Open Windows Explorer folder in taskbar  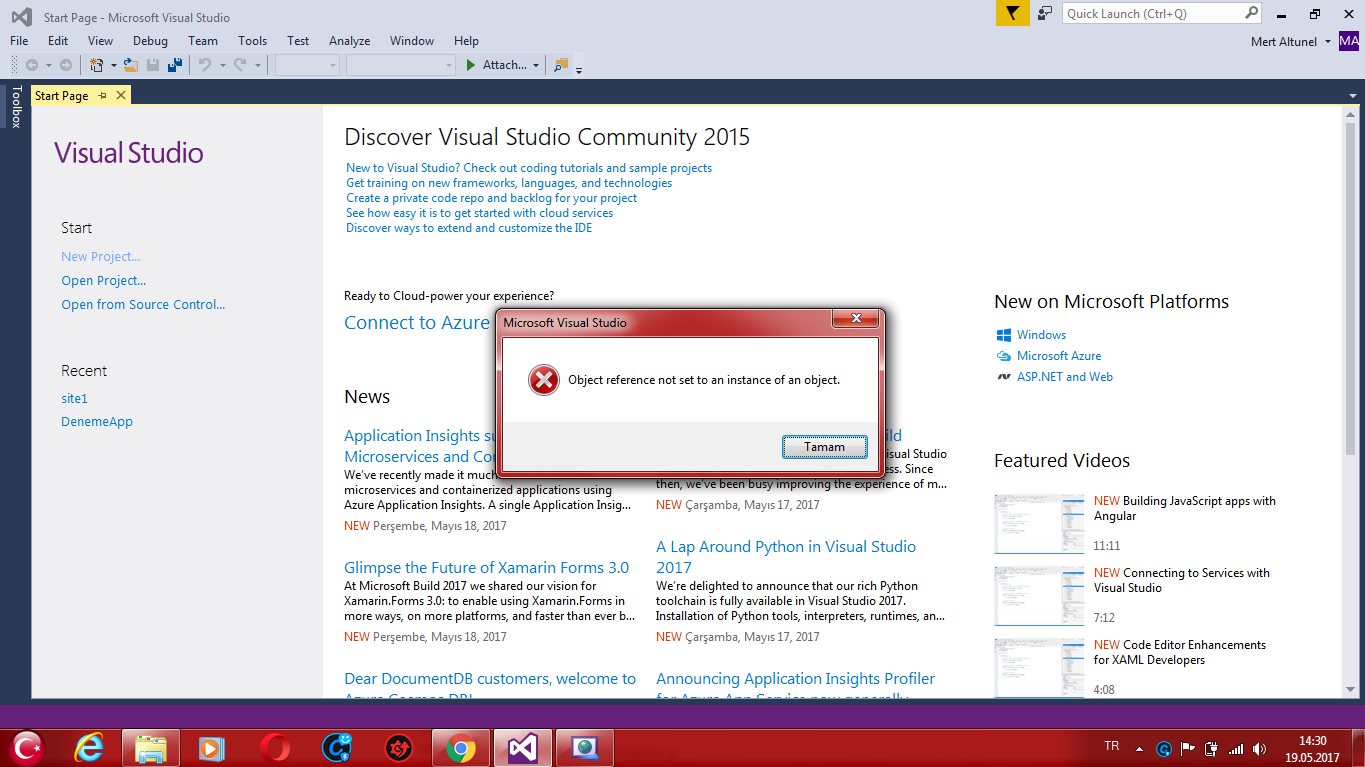click(x=151, y=748)
